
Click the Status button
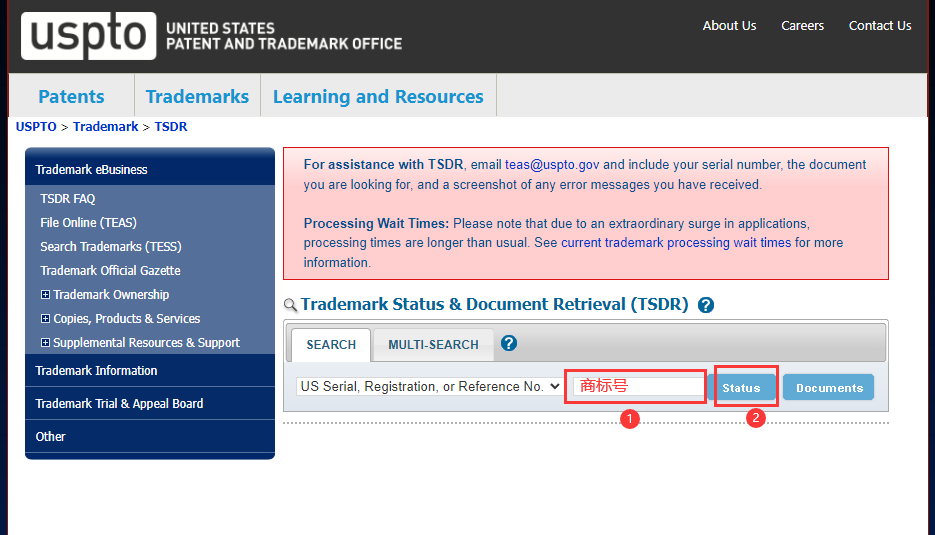click(741, 388)
